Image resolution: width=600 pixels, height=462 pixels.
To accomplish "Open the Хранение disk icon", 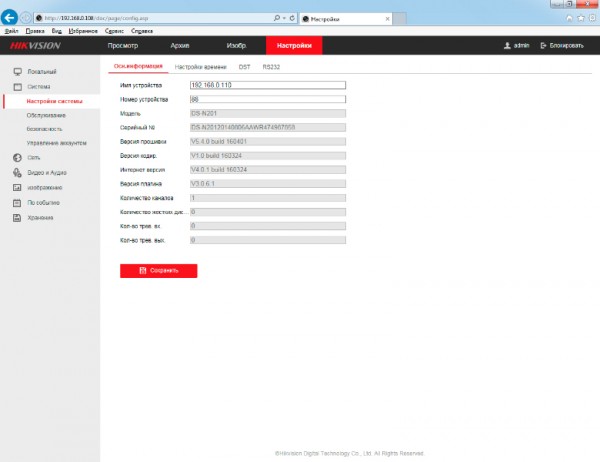I will 17,218.
